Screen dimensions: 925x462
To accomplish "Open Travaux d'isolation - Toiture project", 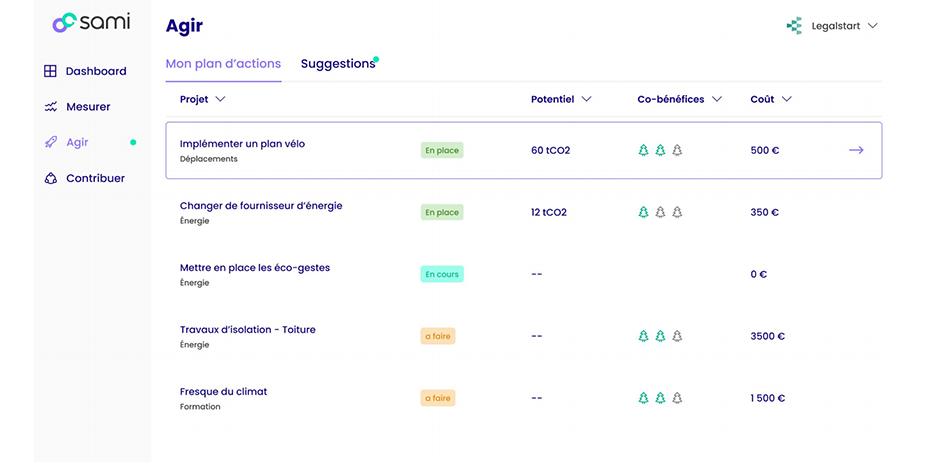I will [247, 330].
